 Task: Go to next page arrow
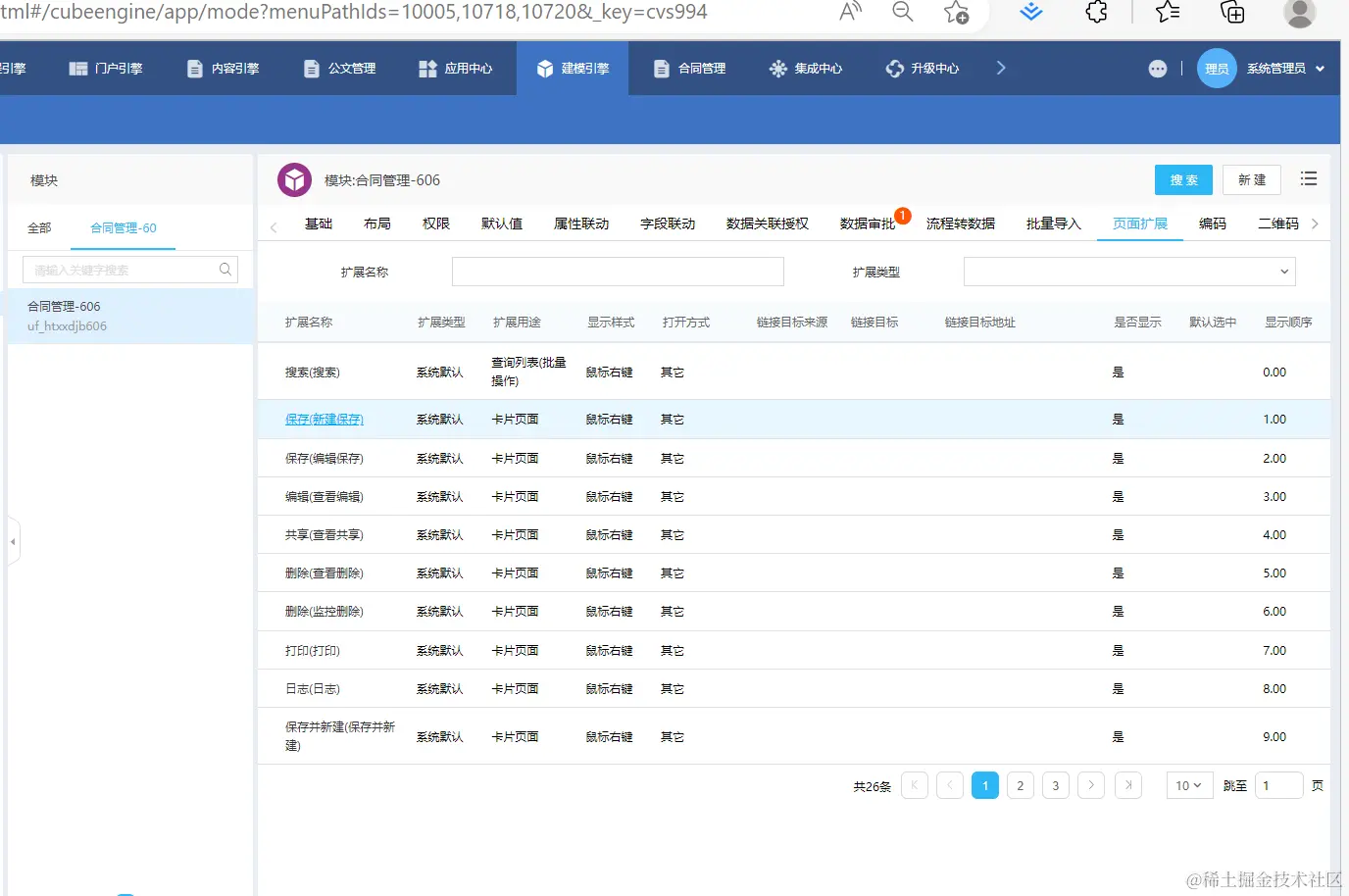pos(1091,785)
